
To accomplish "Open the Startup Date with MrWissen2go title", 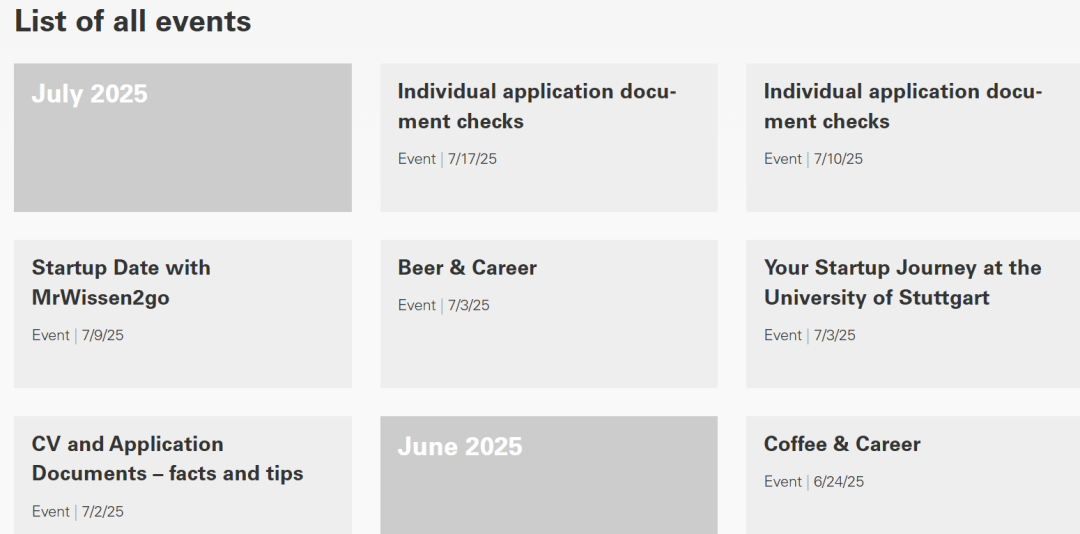I will pos(121,282).
